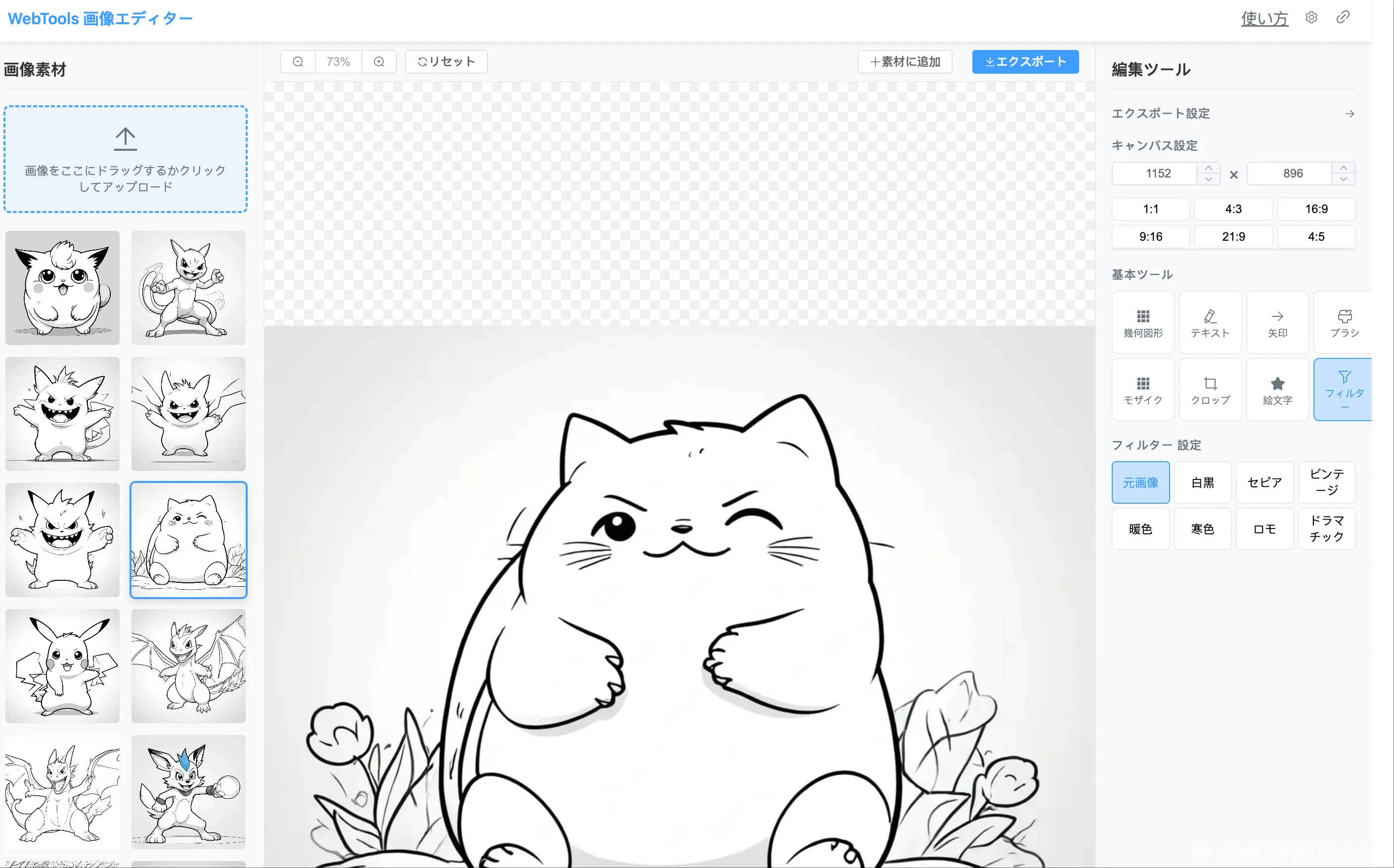Select the テキスト text tool
Screen dimensions: 1394x868
click(x=1210, y=323)
